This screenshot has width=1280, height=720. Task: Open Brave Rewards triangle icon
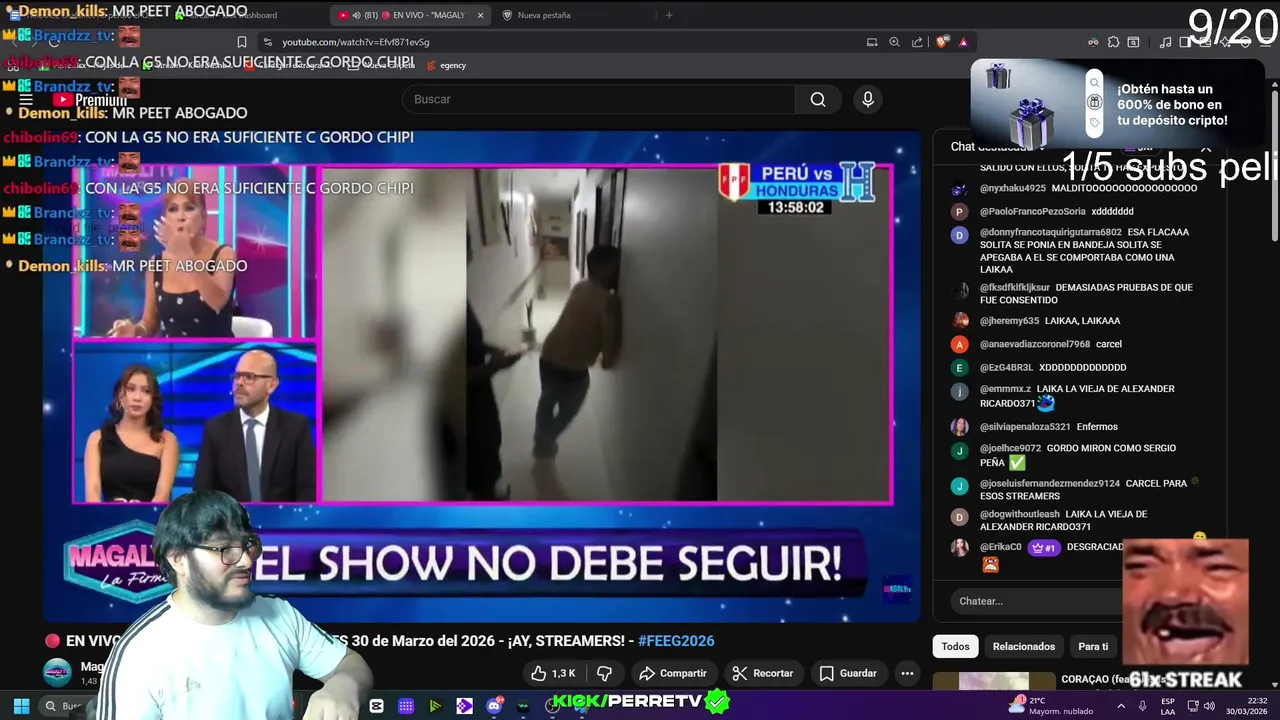tap(963, 42)
